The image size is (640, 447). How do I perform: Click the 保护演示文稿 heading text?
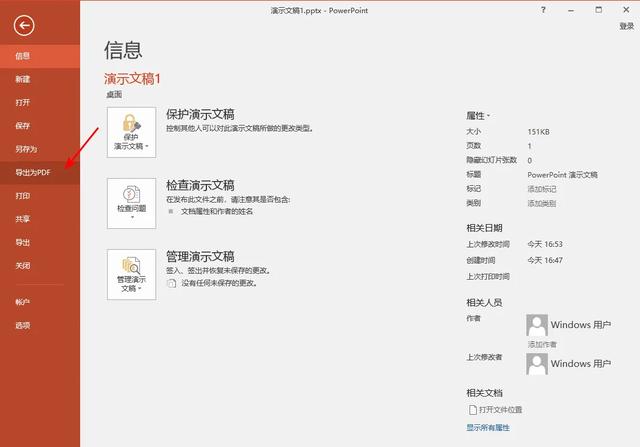(200, 114)
